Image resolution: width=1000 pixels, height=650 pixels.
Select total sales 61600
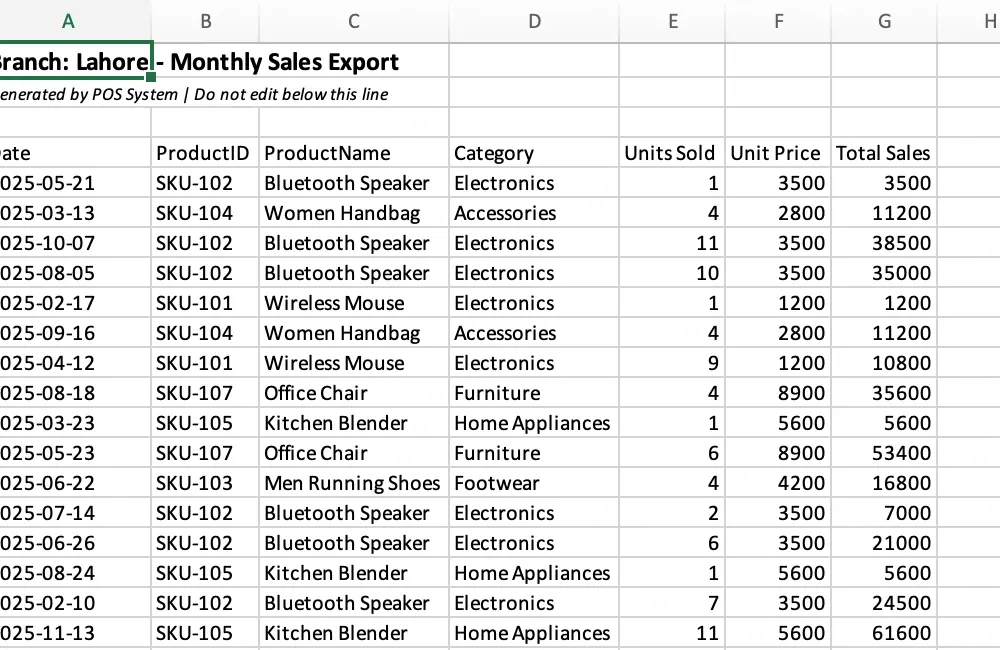click(x=884, y=633)
